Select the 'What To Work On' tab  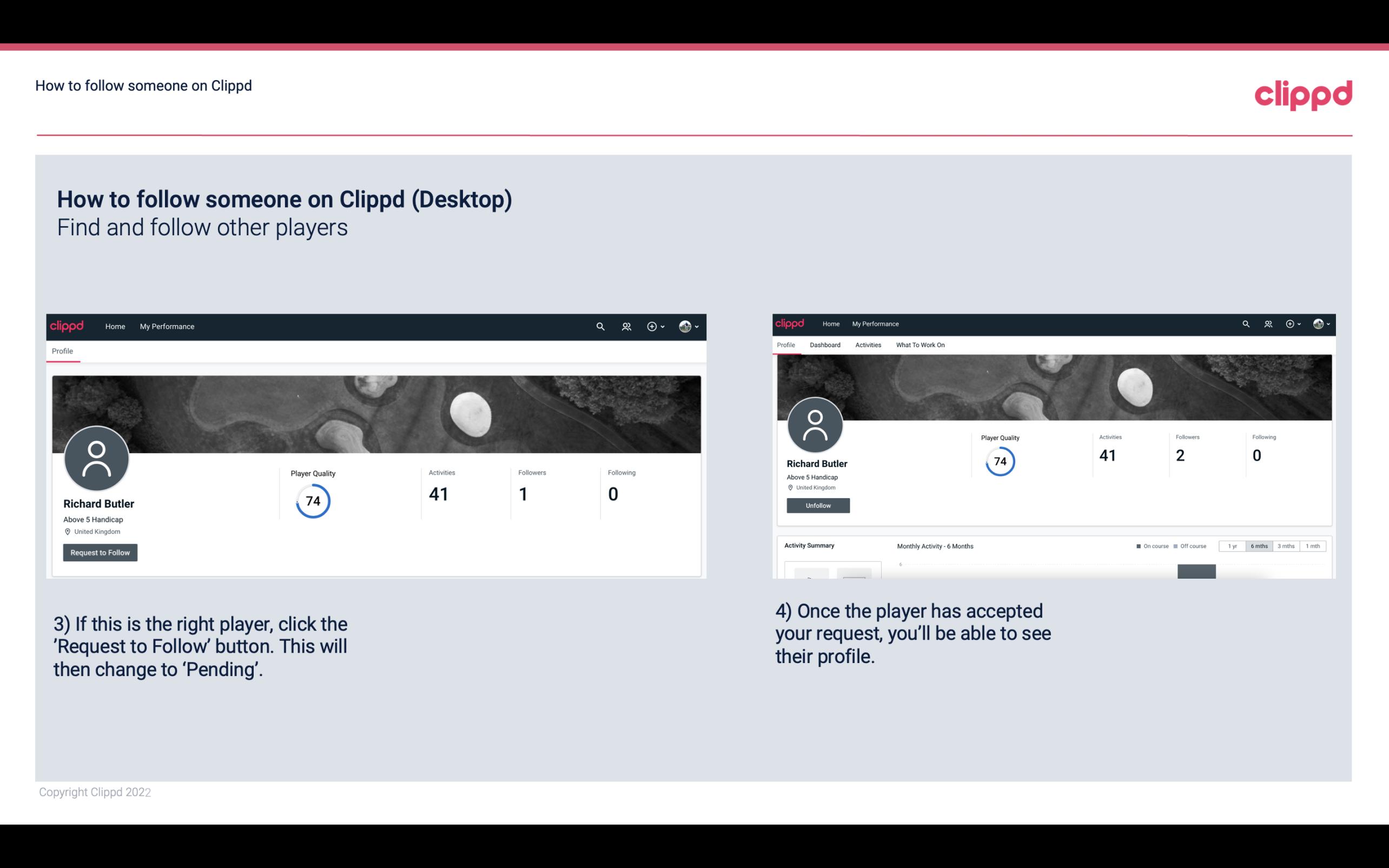[919, 345]
